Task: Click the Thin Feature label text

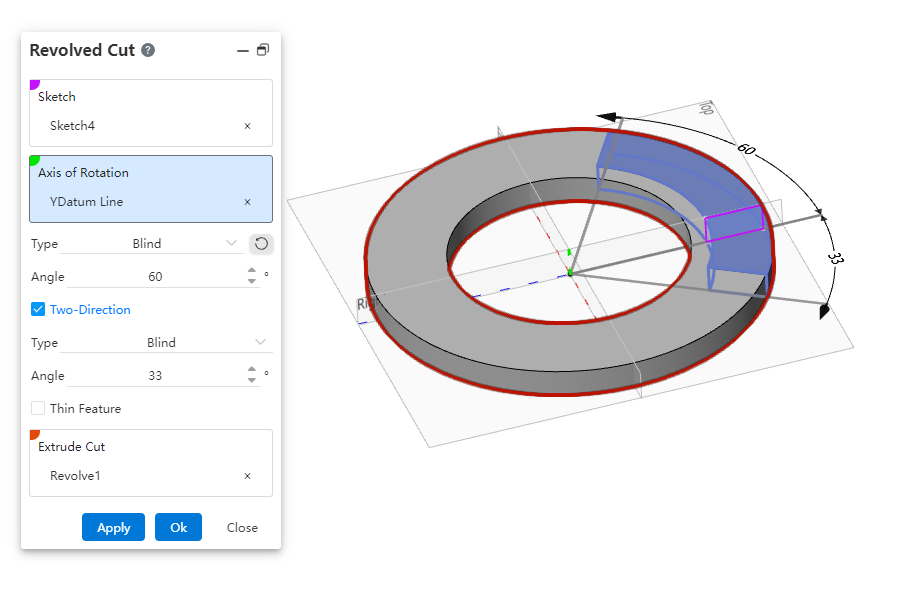Action: tap(85, 409)
